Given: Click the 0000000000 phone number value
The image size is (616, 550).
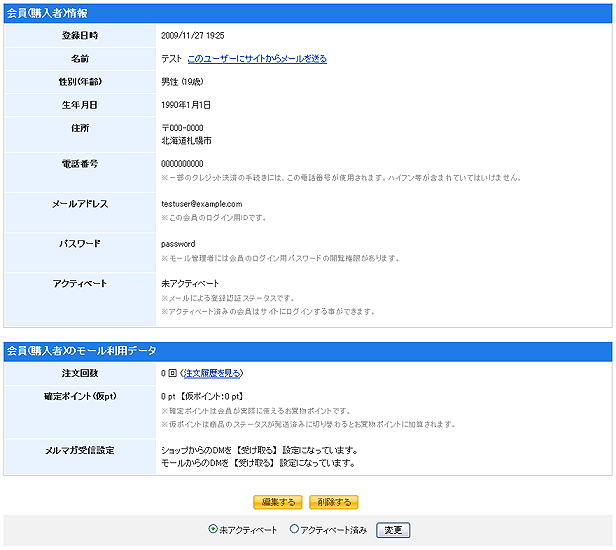Looking at the screenshot, I should (182, 164).
